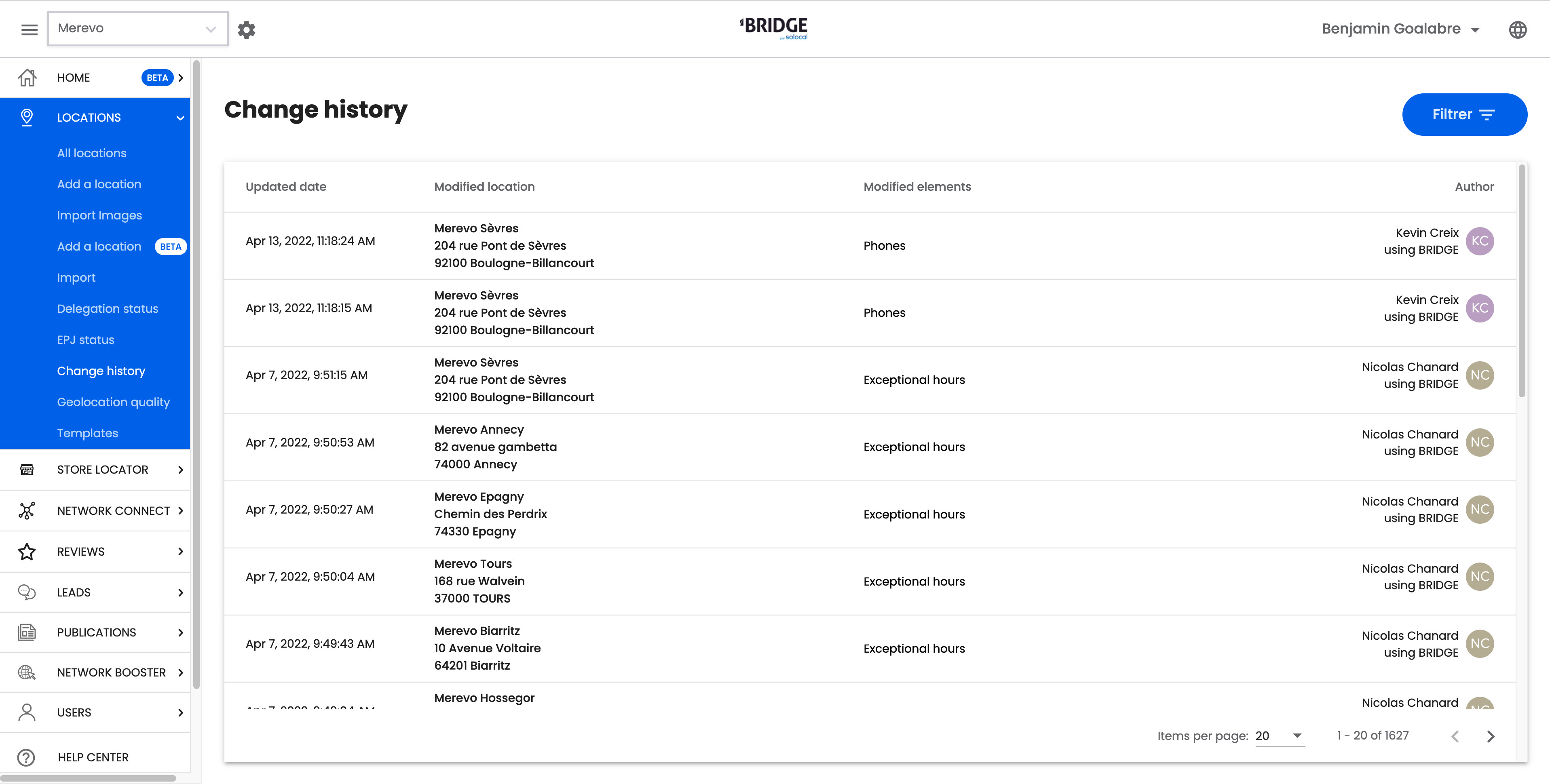Open Add a location BETA item

(x=122, y=247)
